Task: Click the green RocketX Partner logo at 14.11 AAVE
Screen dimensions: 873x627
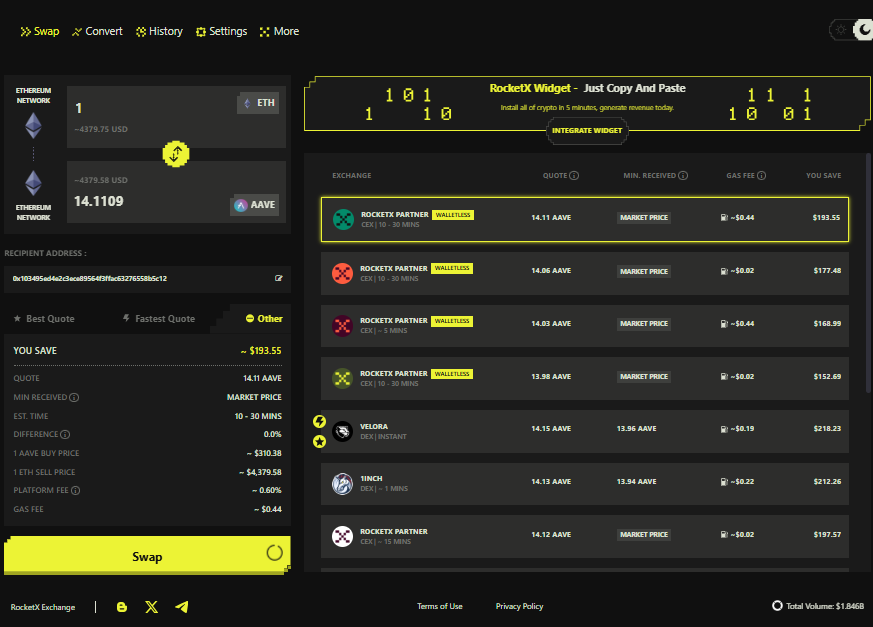Action: pos(344,219)
